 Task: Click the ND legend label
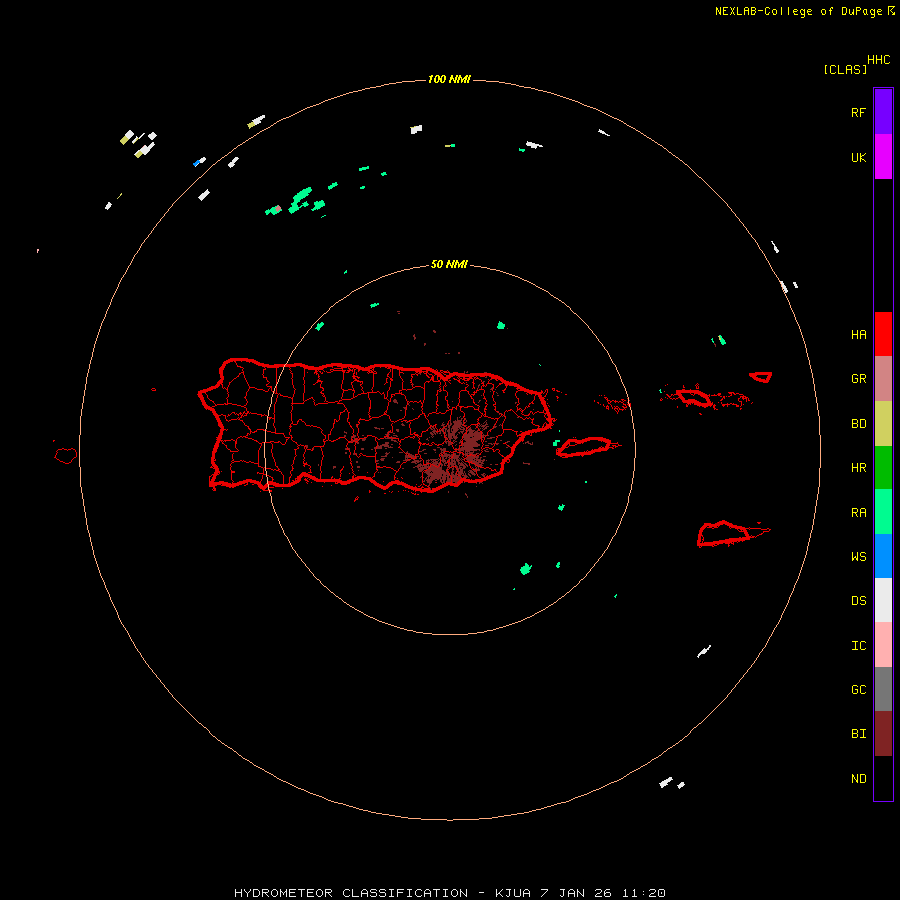(858, 779)
